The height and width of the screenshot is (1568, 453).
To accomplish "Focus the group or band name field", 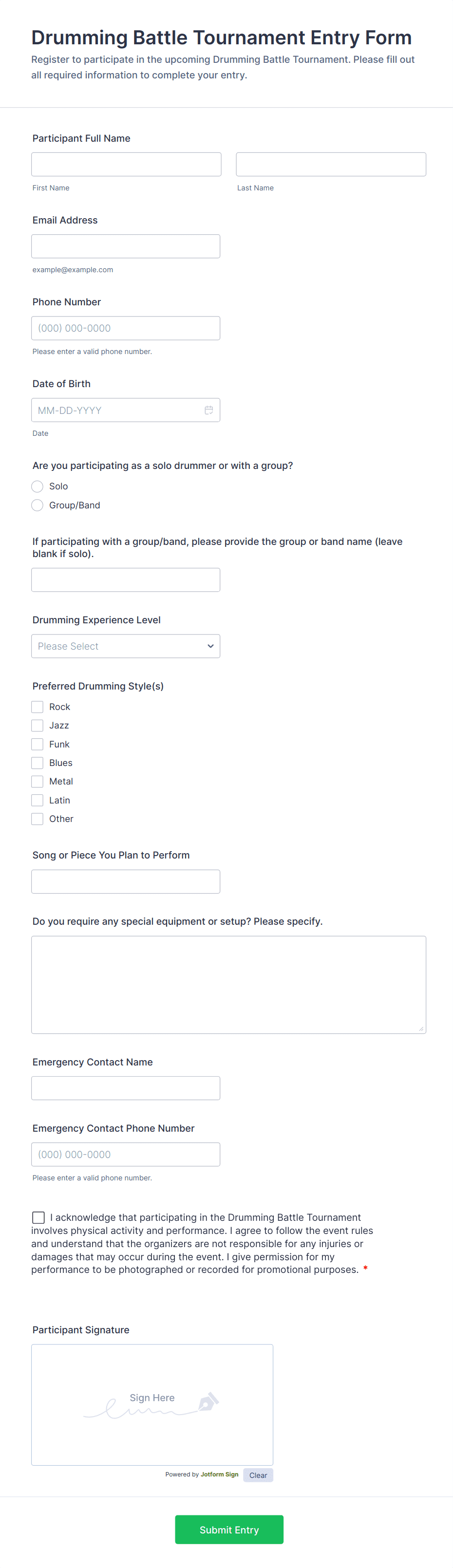I will [x=126, y=580].
